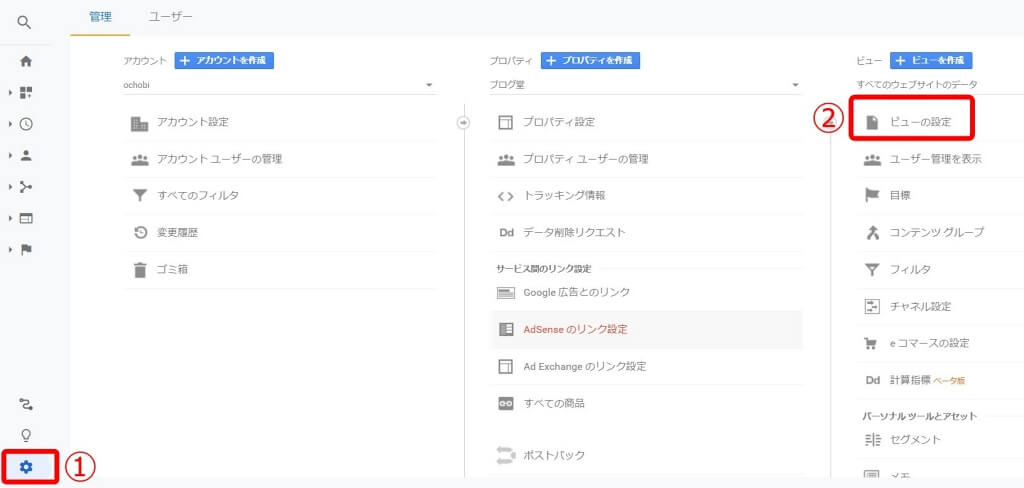Click the code brackets icon beside トラッキング情報
The width and height of the screenshot is (1024, 488).
(505, 196)
